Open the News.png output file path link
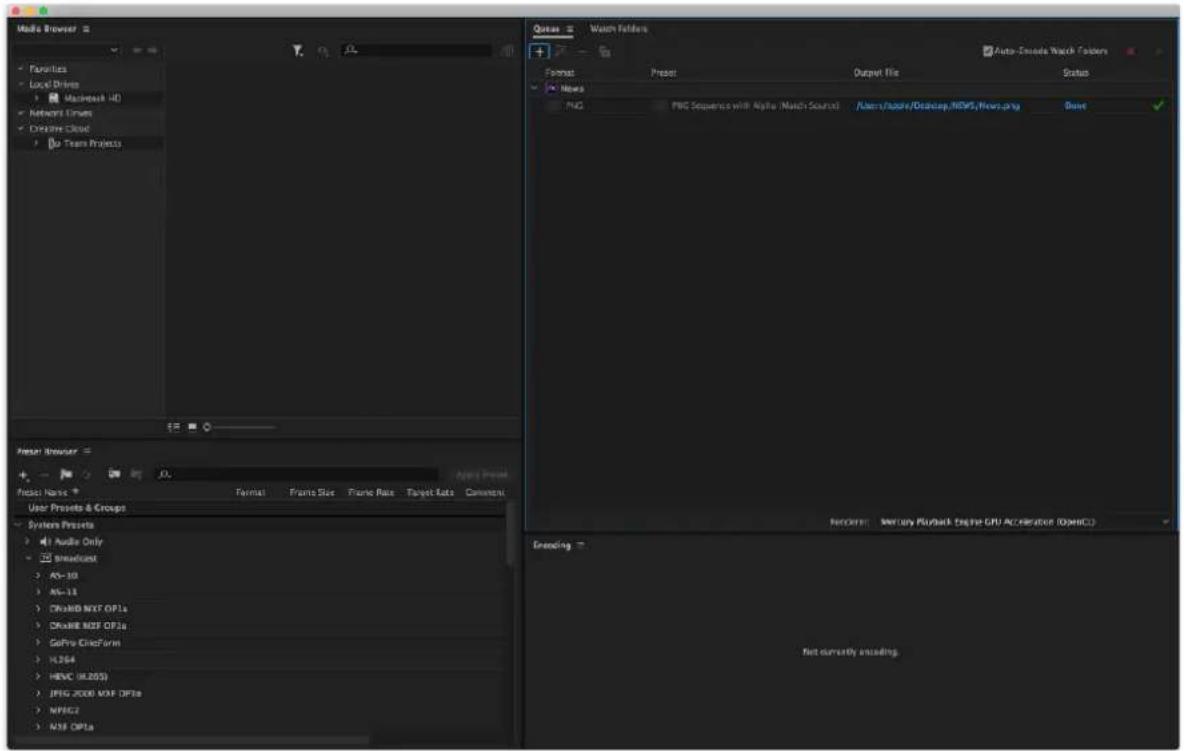Screen dimensions: 1184x751 point(938,106)
